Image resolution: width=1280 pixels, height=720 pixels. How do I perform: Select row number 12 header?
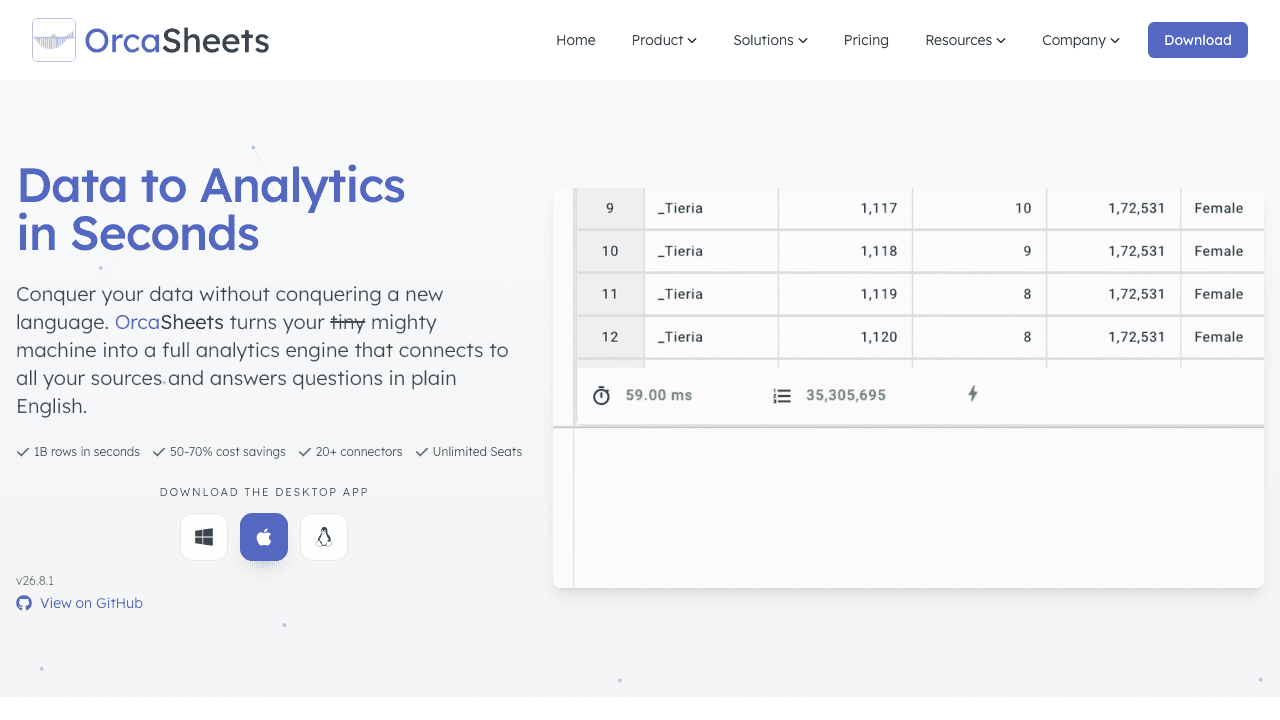[x=610, y=337]
